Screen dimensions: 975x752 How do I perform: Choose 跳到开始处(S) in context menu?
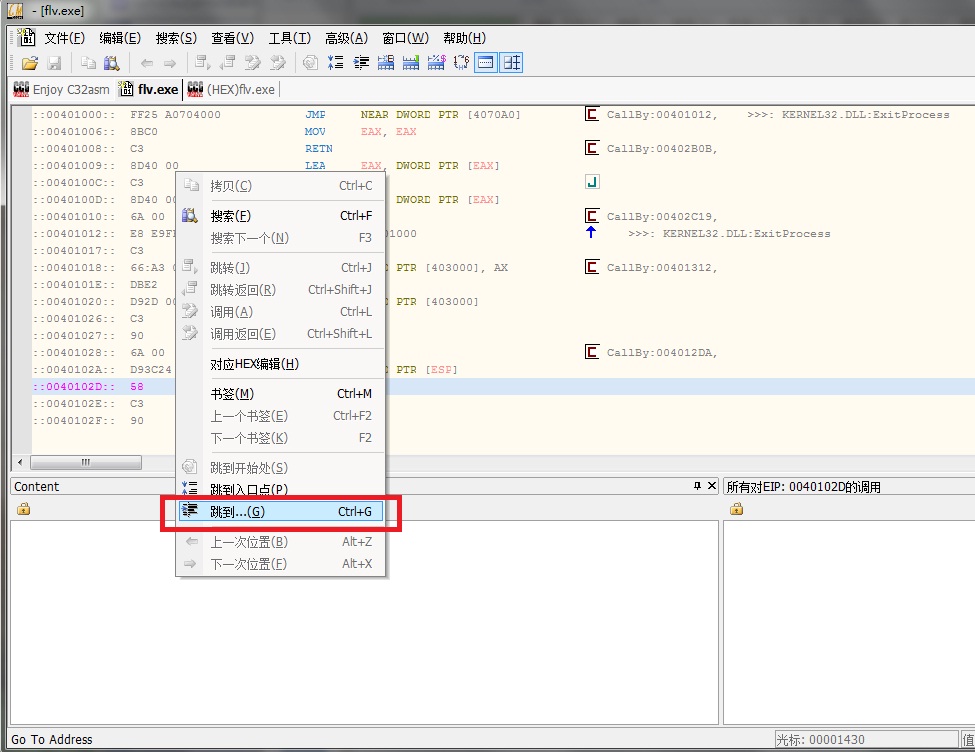[282, 468]
